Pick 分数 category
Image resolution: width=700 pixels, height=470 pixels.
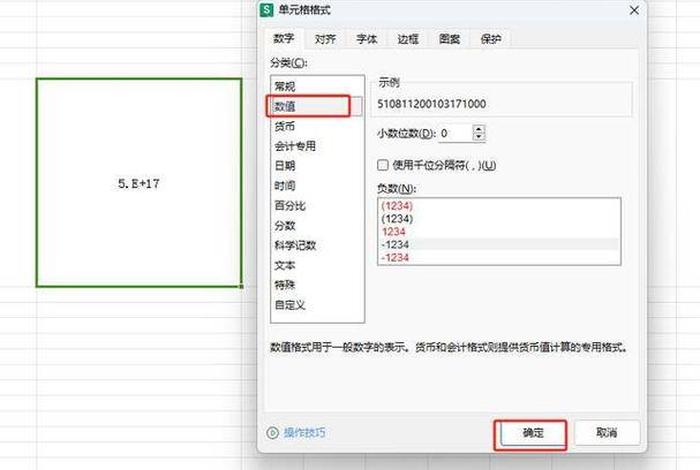[x=317, y=225]
